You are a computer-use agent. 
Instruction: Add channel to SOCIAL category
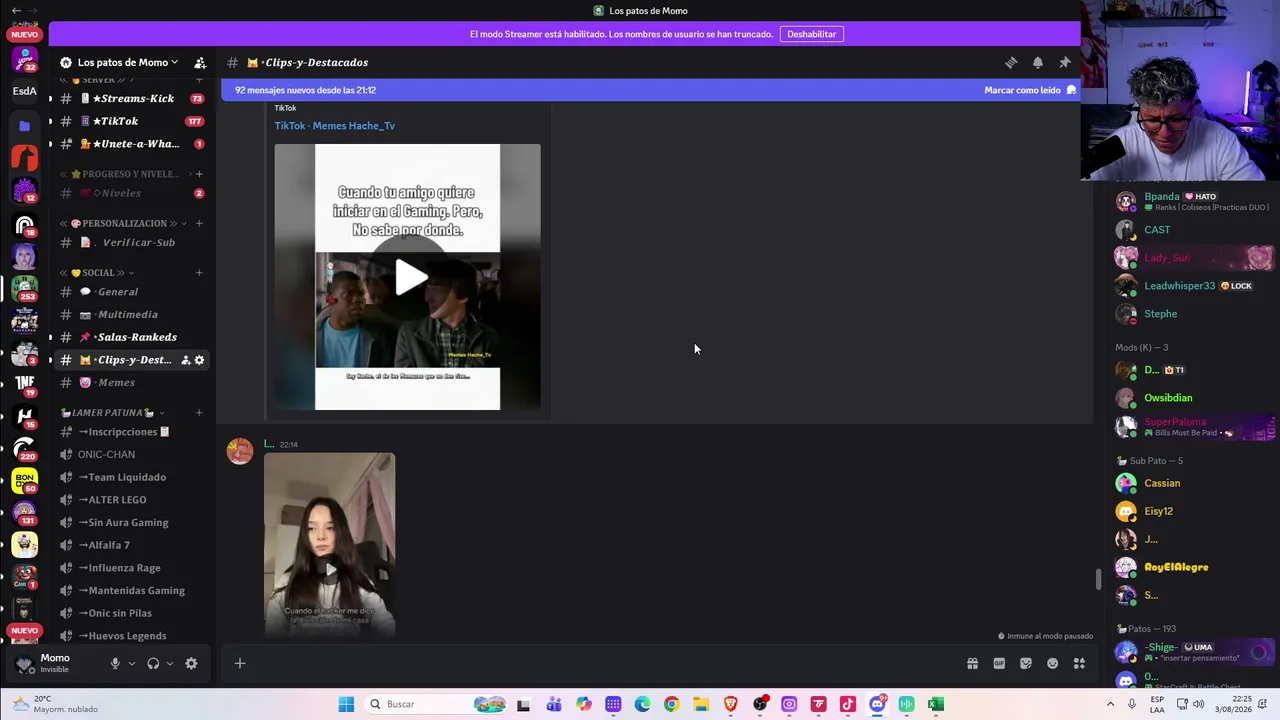[199, 273]
